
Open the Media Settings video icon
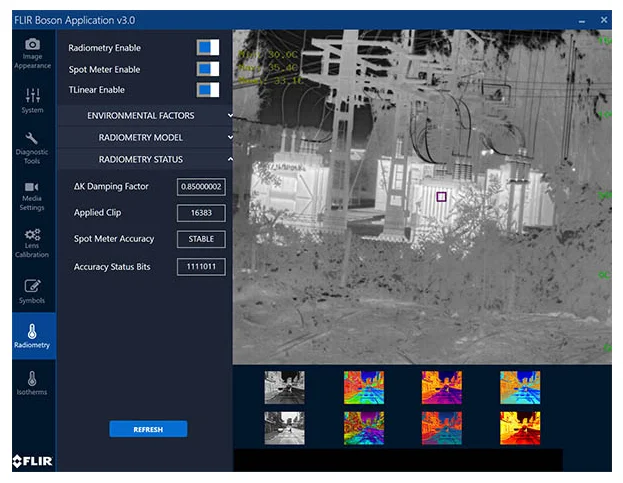click(33, 188)
